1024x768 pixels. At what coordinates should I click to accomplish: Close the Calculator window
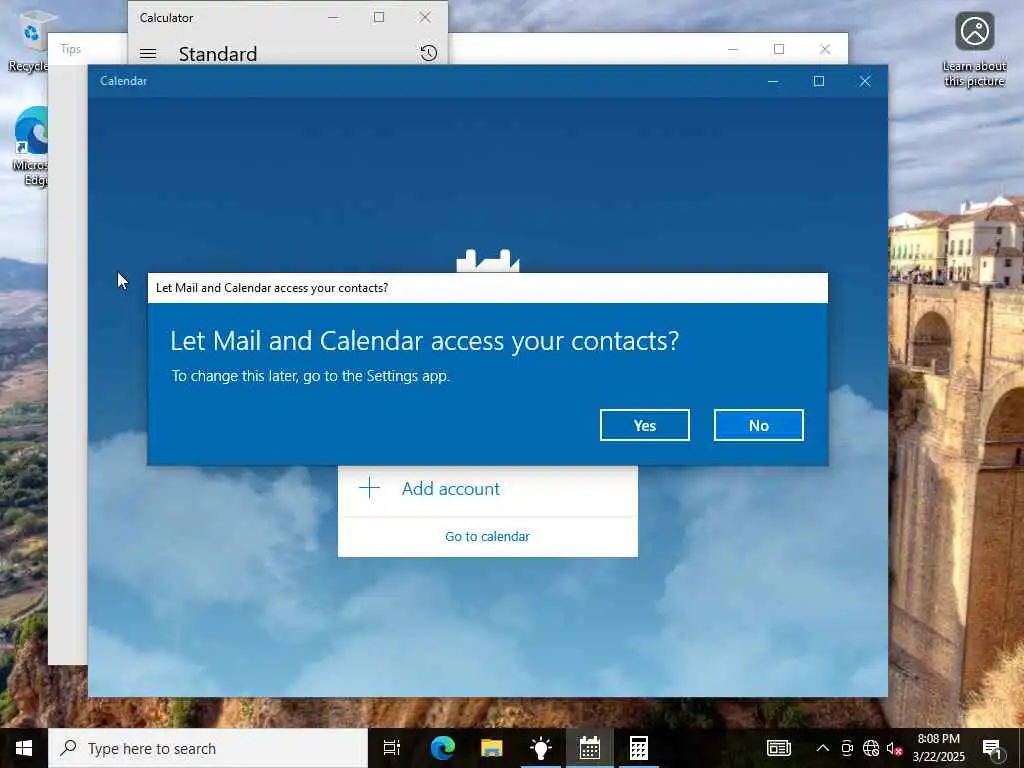pos(424,18)
